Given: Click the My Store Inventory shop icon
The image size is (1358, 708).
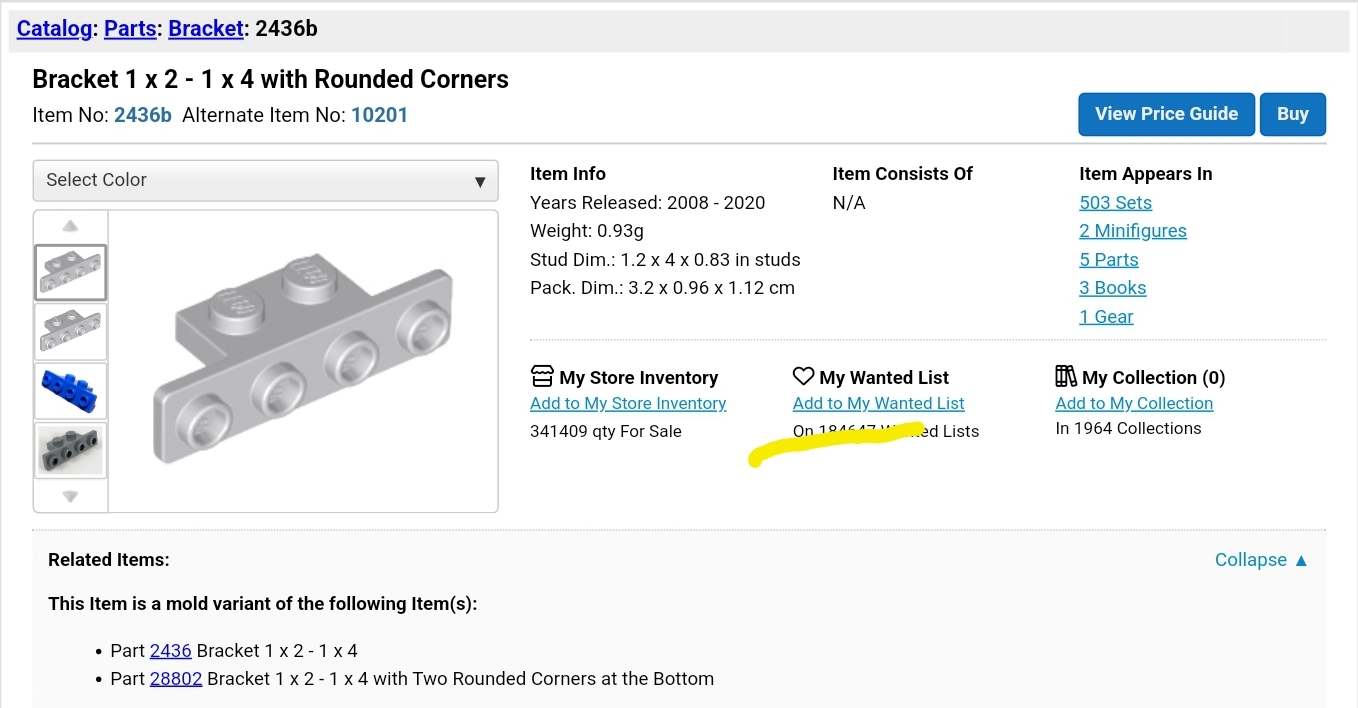Looking at the screenshot, I should [541, 377].
